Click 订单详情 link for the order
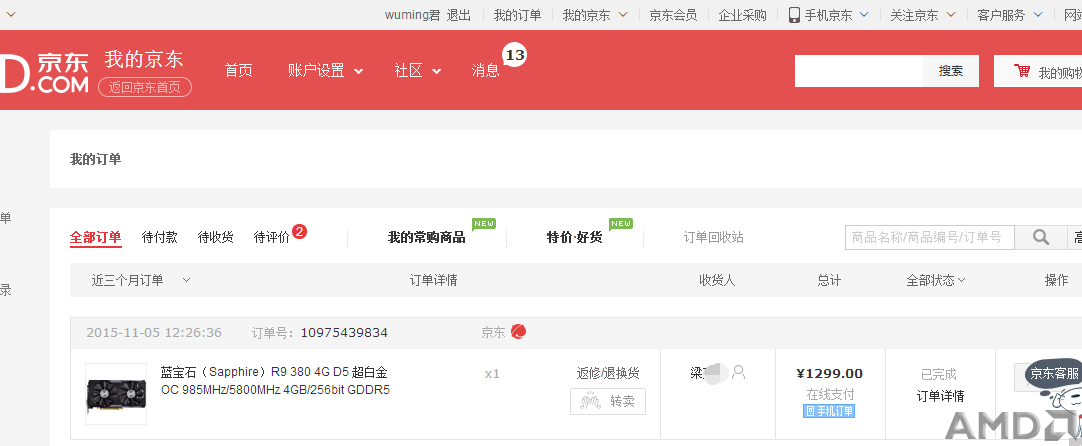Viewport: 1082px width, 446px height. 940,396
